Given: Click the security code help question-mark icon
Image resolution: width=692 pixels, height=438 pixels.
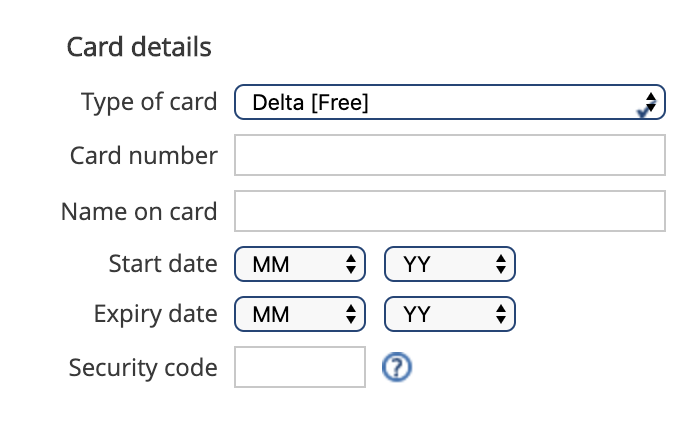Looking at the screenshot, I should pos(397,367).
